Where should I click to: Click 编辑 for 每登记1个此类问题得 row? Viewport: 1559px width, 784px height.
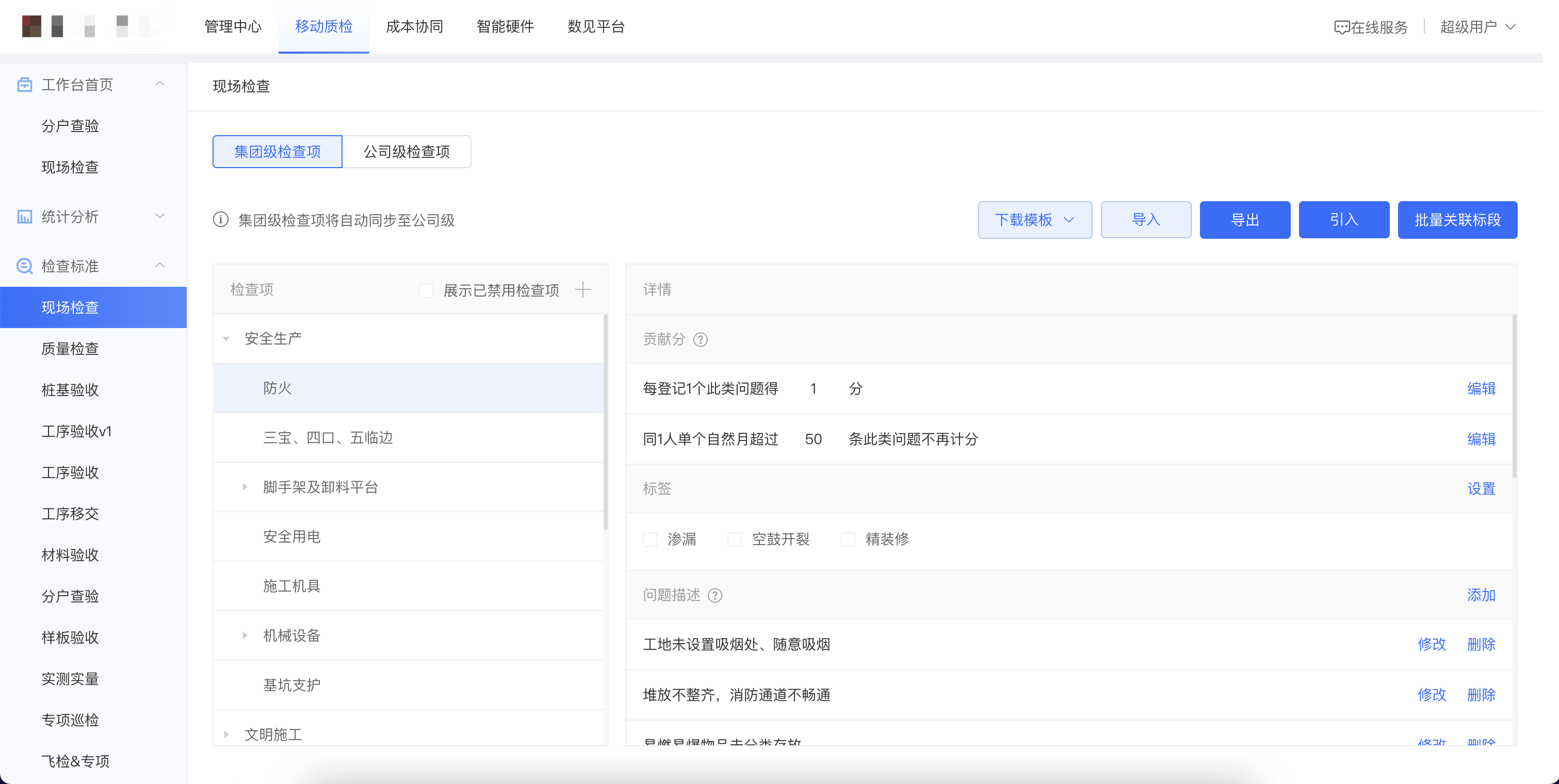pos(1481,388)
